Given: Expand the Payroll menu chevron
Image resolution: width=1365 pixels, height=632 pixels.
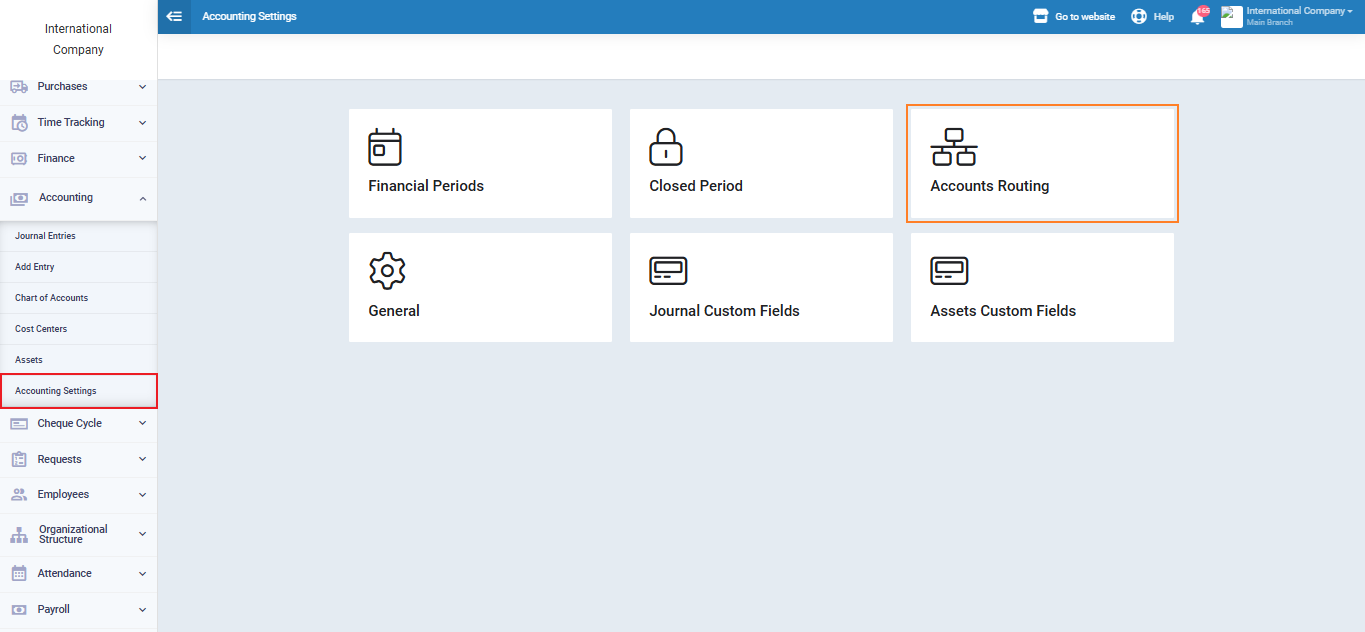Looking at the screenshot, I should click(142, 610).
